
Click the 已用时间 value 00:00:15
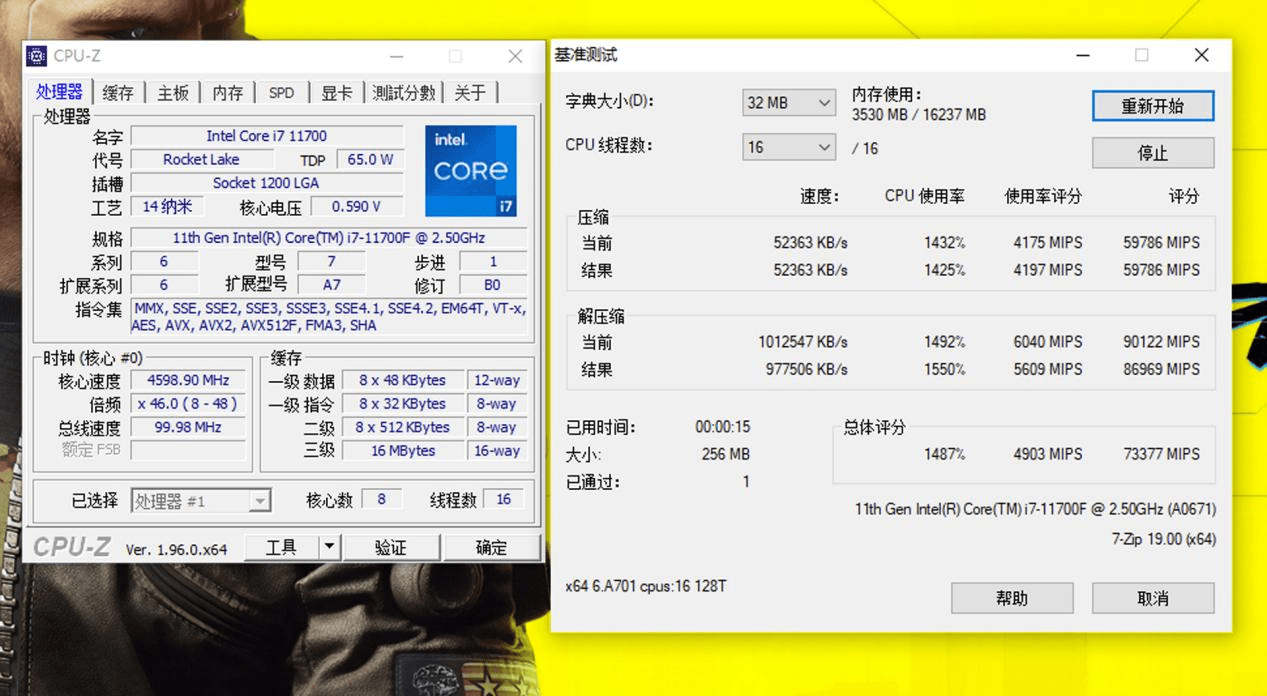pos(722,427)
